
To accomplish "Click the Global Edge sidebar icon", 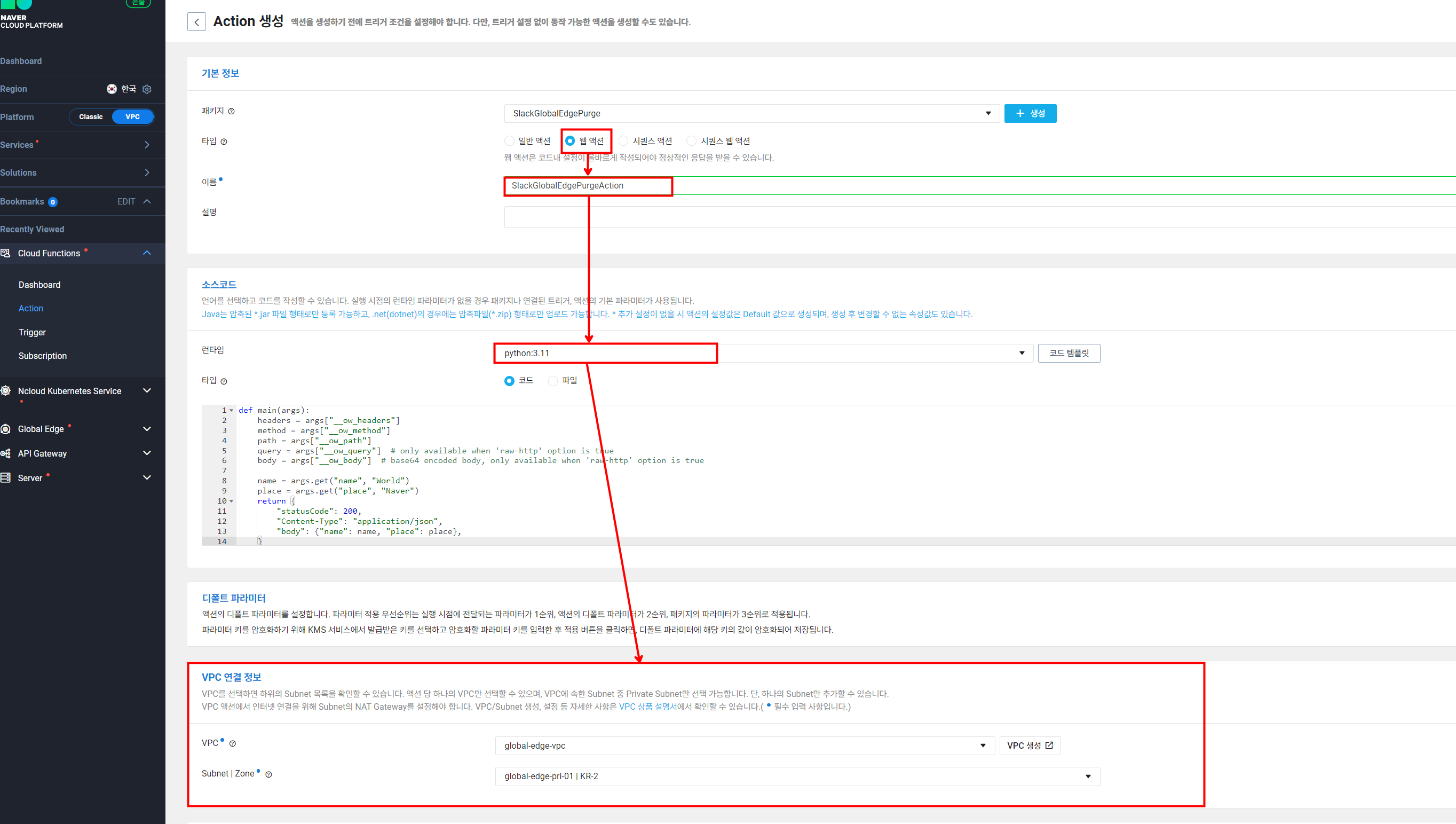I will [6, 429].
